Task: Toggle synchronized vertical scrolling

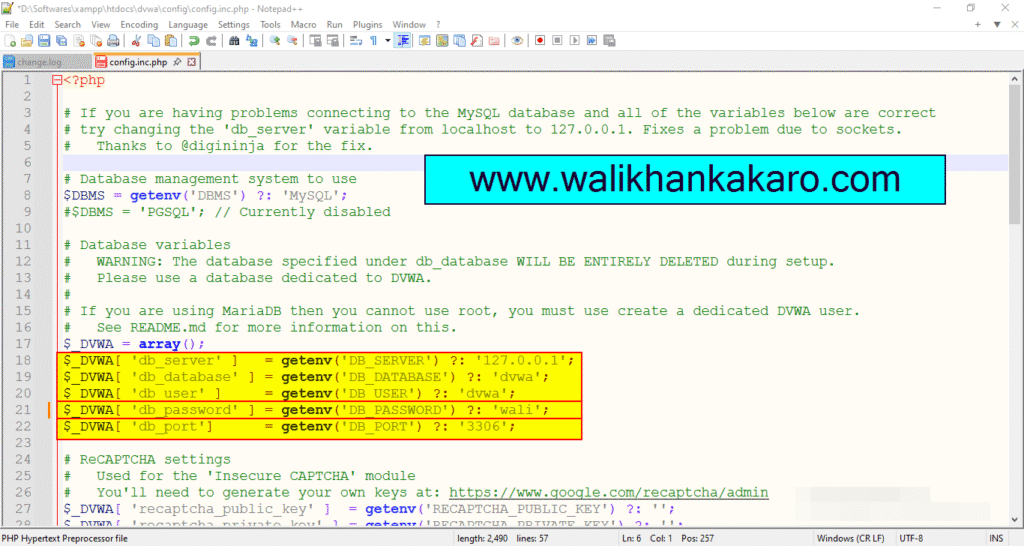Action: tap(315, 40)
